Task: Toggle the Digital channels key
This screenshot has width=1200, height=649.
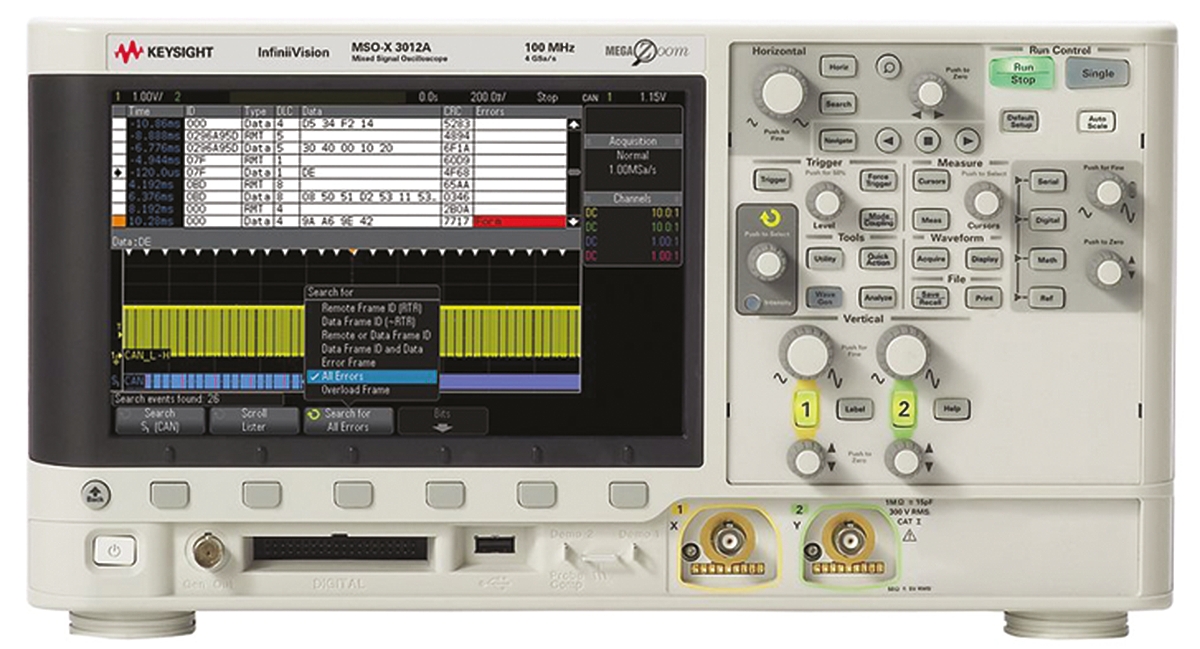Action: click(1048, 220)
